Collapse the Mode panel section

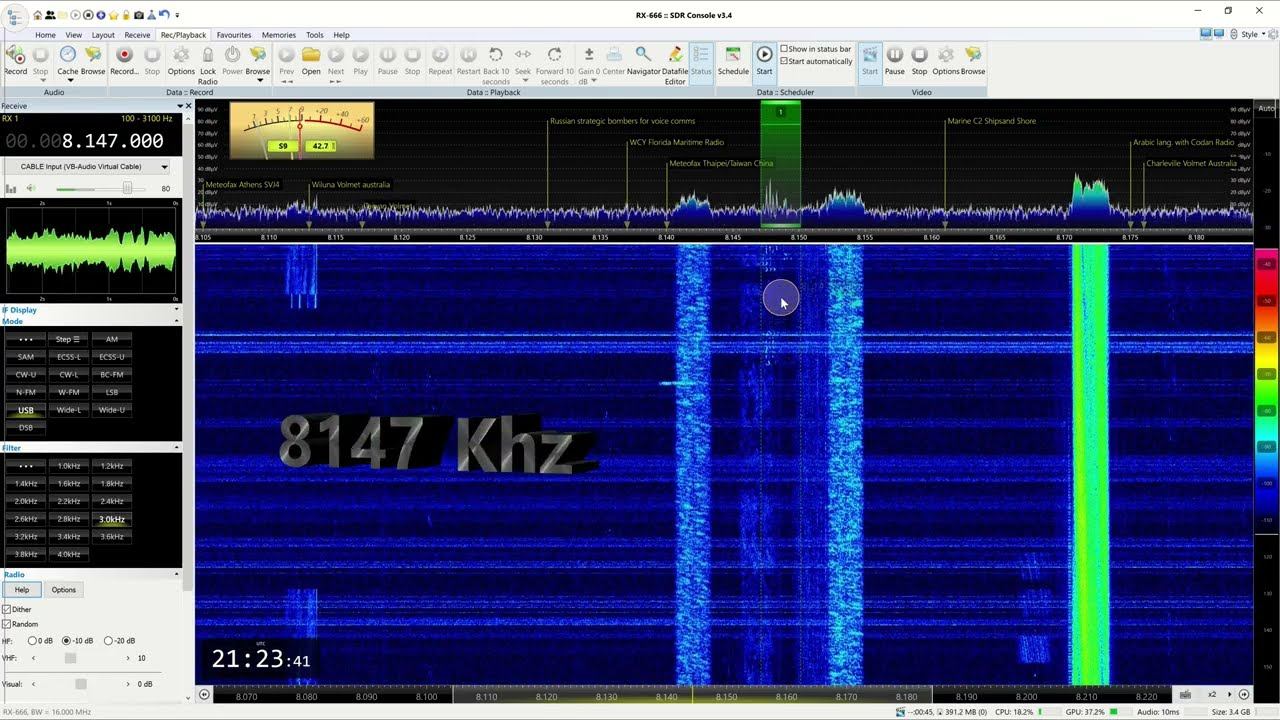(x=177, y=321)
